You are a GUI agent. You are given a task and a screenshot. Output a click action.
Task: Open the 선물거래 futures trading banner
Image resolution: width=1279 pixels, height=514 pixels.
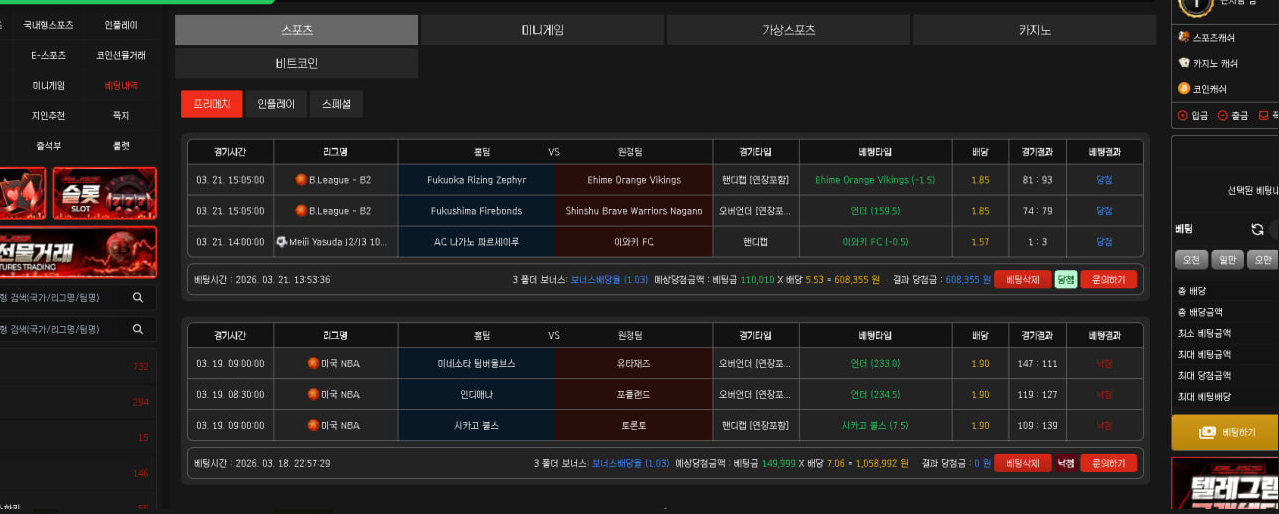coord(78,252)
